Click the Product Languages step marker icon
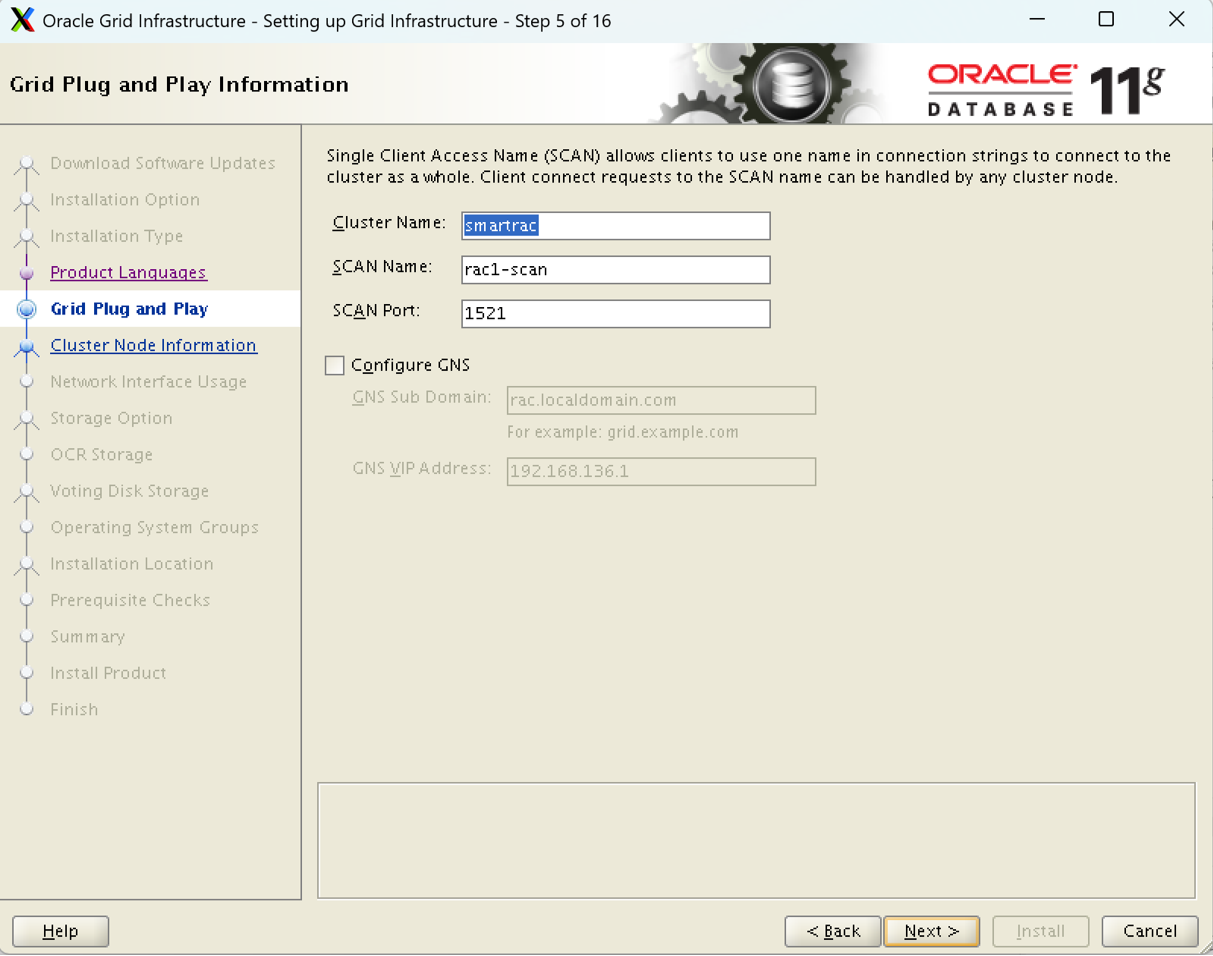The width and height of the screenshot is (1213, 956). [27, 273]
